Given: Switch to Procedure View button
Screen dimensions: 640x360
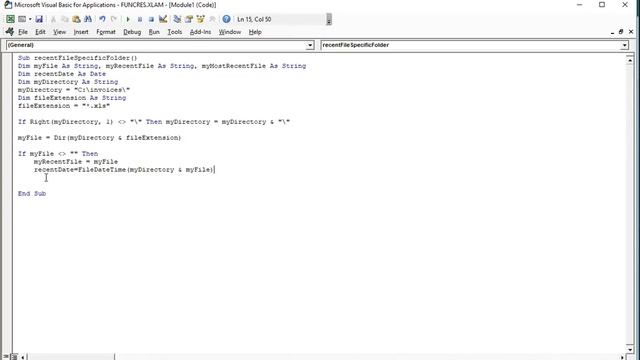Looking at the screenshot, I should tap(6, 357).
